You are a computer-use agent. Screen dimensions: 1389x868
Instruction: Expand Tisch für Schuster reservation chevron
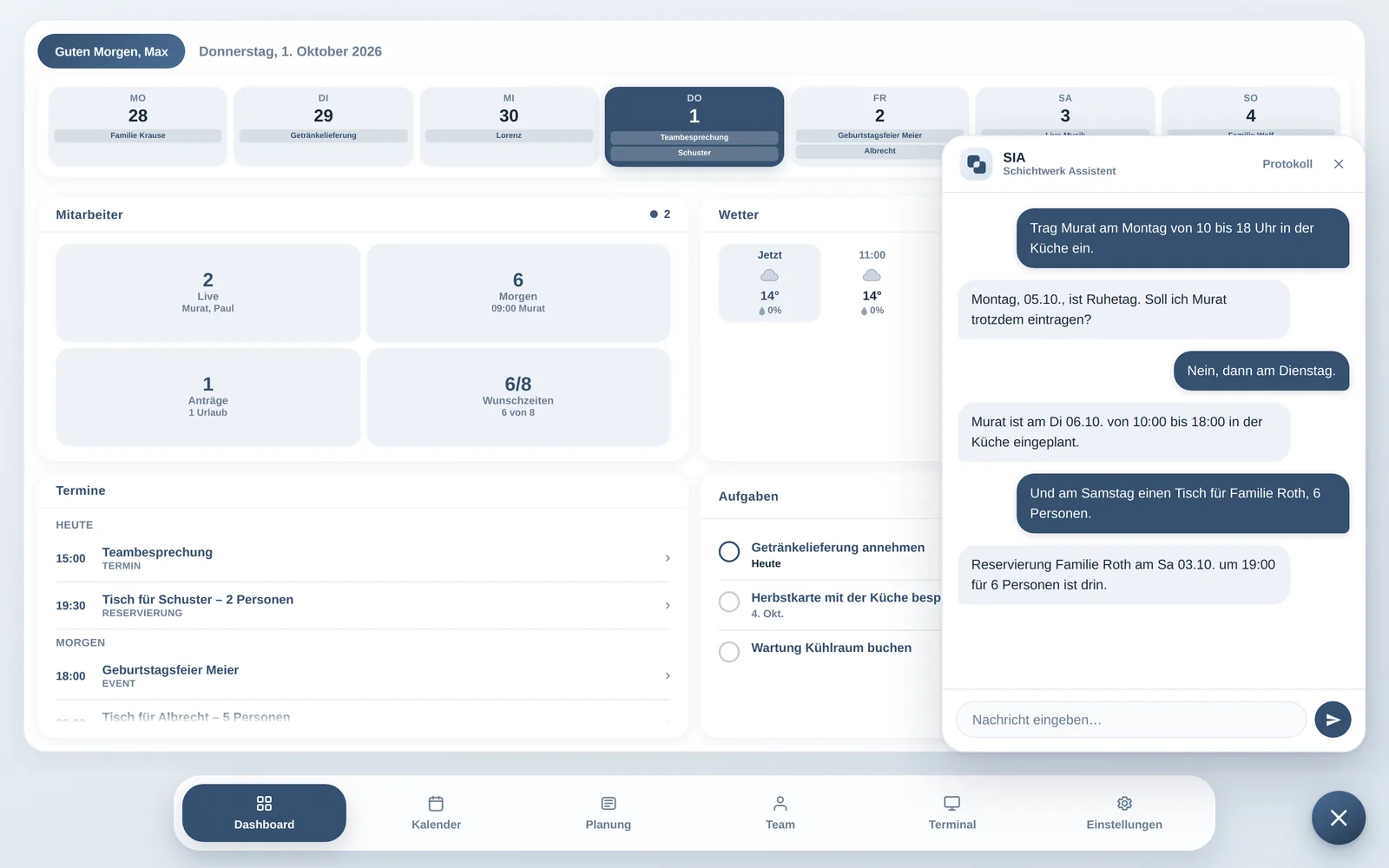tap(668, 605)
